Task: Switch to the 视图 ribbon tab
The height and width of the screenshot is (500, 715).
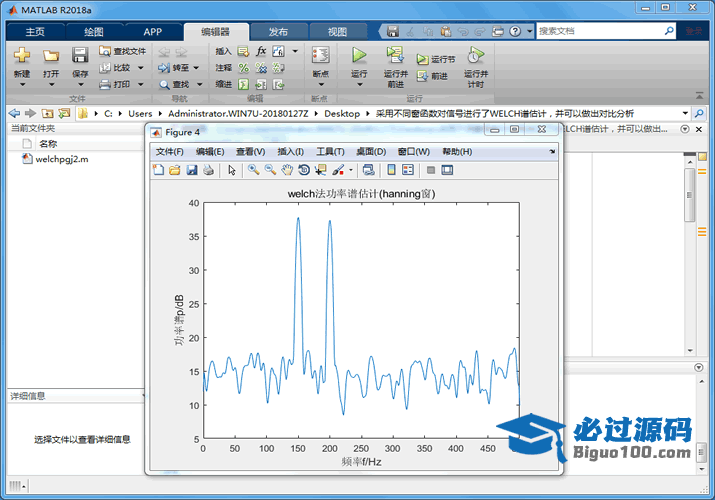Action: pyautogui.click(x=337, y=32)
